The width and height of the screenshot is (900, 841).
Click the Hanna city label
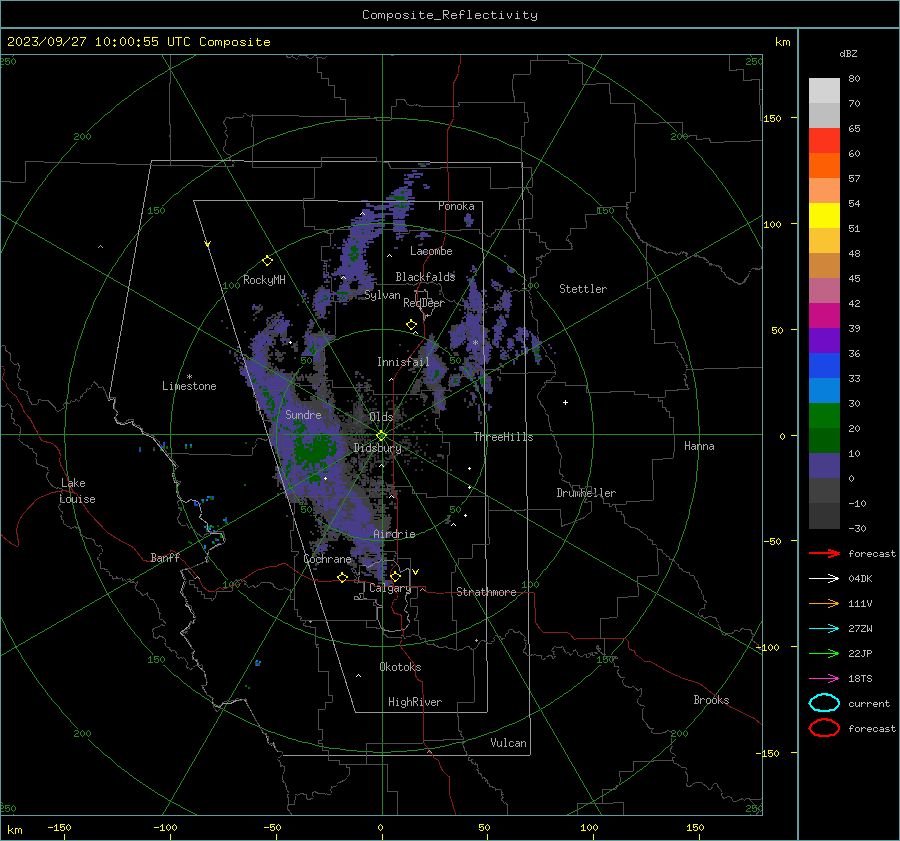699,446
